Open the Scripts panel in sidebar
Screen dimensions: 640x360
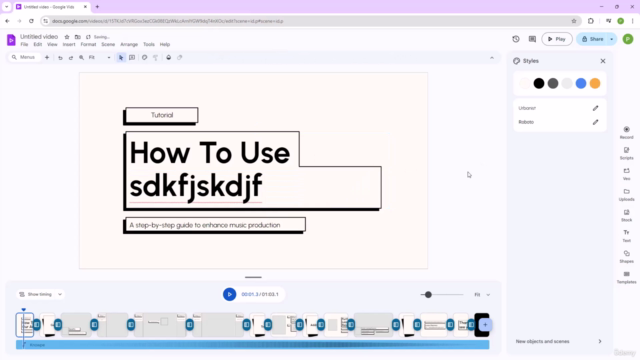coord(627,153)
